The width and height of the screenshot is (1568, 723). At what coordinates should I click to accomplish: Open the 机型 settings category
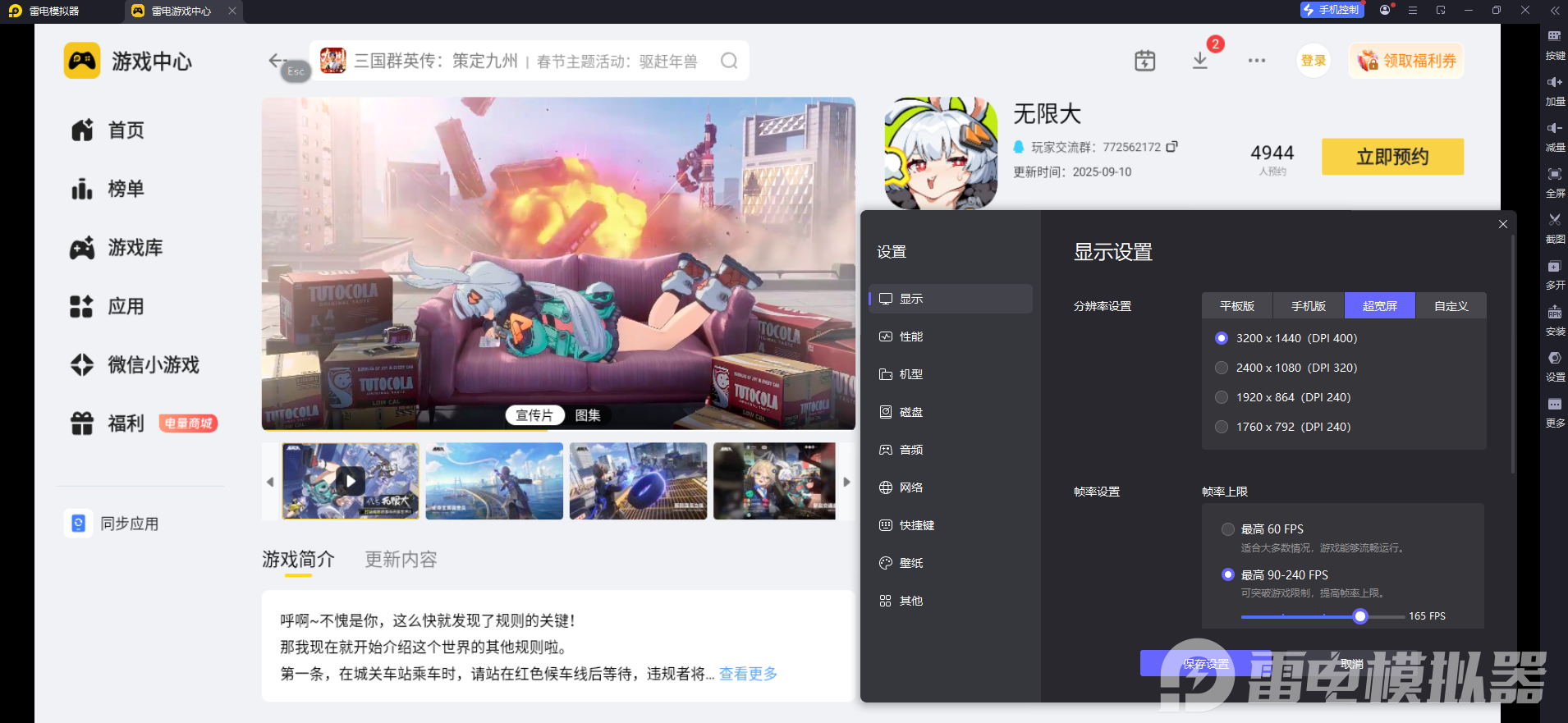tap(951, 374)
